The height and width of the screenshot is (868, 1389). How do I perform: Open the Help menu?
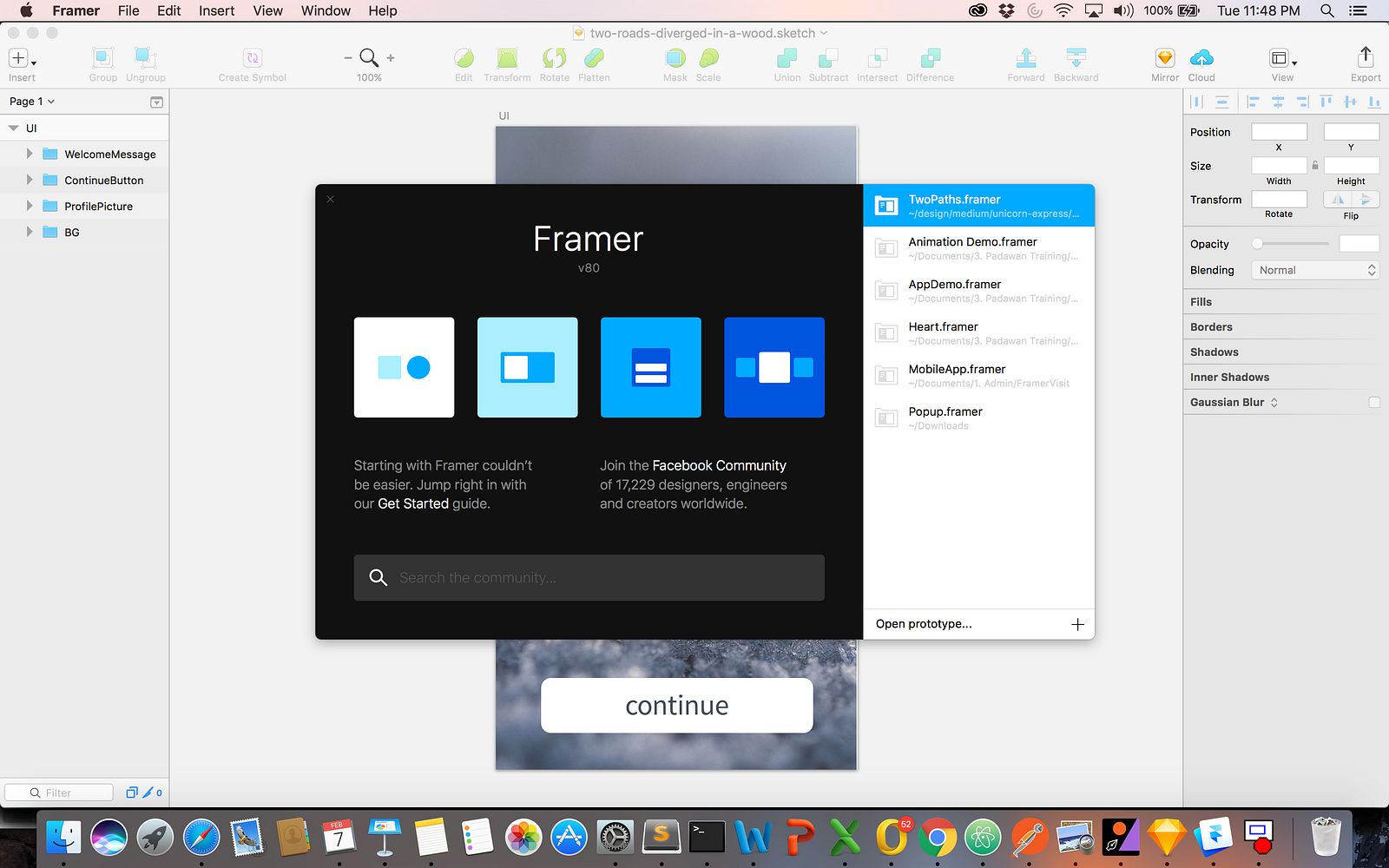pyautogui.click(x=383, y=10)
